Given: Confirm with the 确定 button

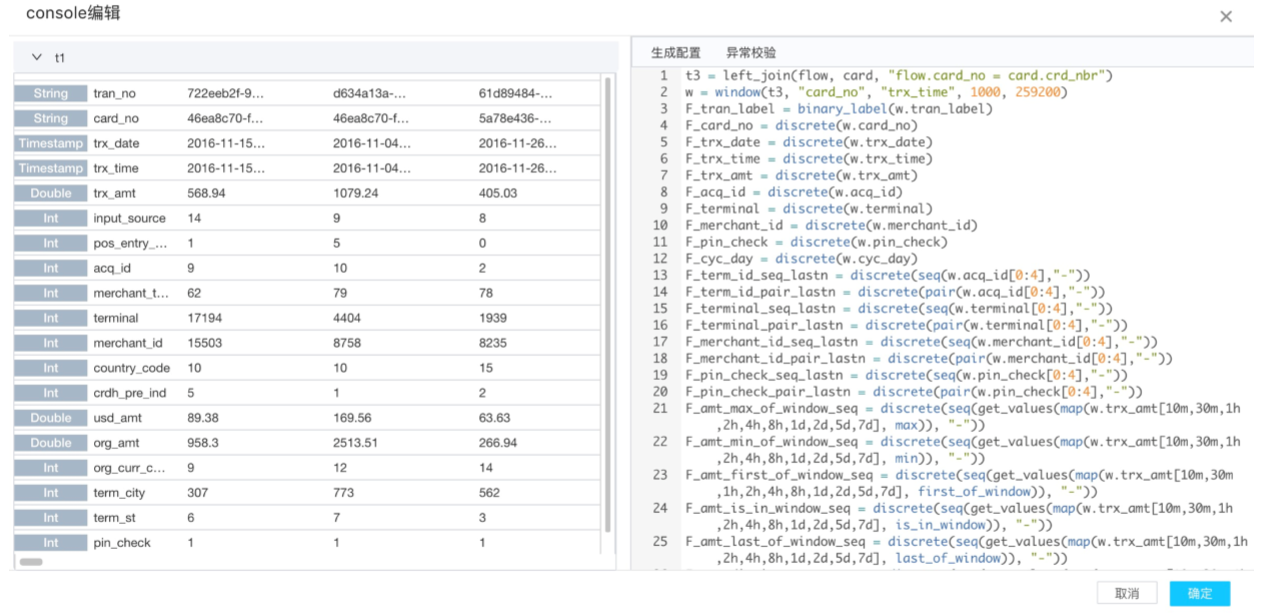Looking at the screenshot, I should 1200,593.
